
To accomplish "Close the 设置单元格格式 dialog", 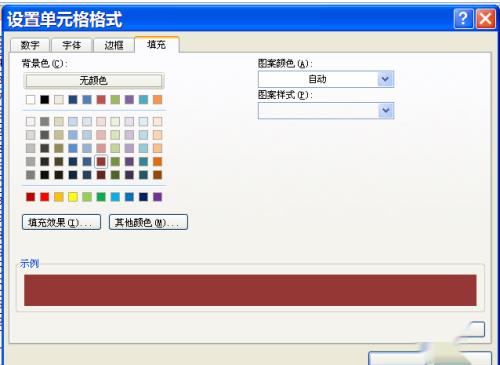I will tap(485, 19).
